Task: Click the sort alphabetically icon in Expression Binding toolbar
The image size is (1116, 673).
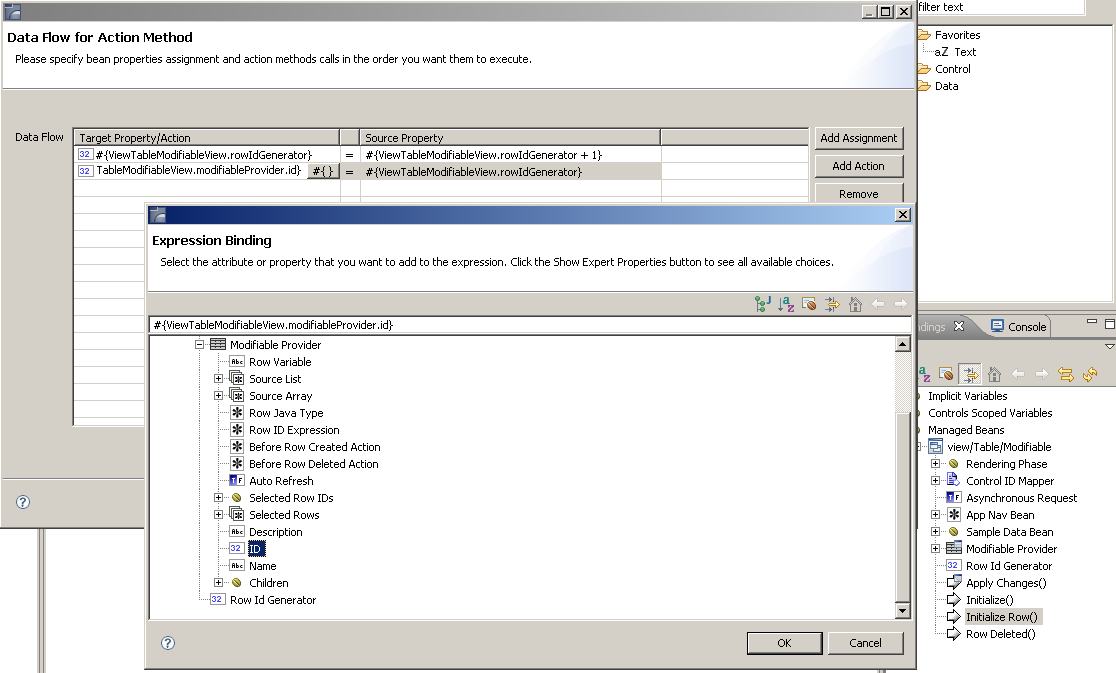Action: [786, 304]
